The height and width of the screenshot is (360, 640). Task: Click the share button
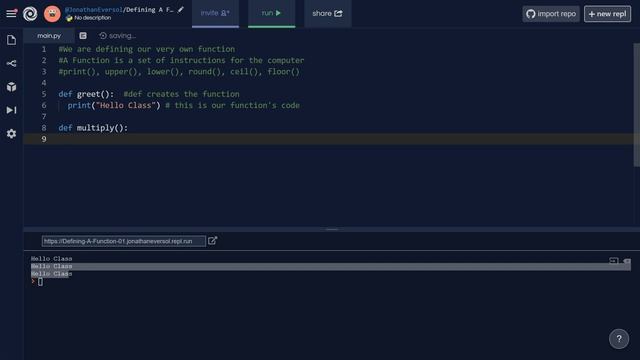(x=327, y=13)
